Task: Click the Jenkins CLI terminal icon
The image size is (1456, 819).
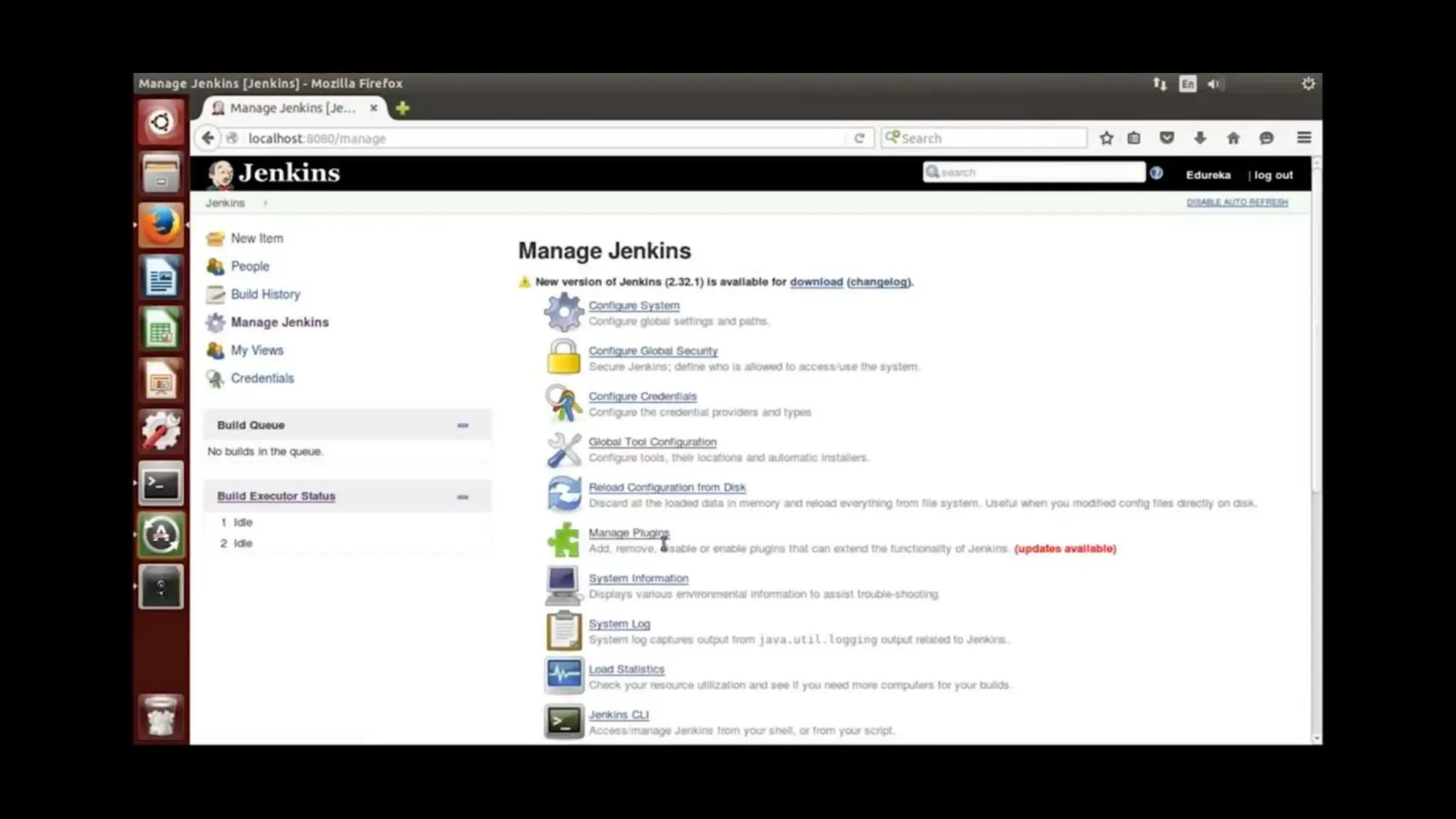Action: coord(563,722)
